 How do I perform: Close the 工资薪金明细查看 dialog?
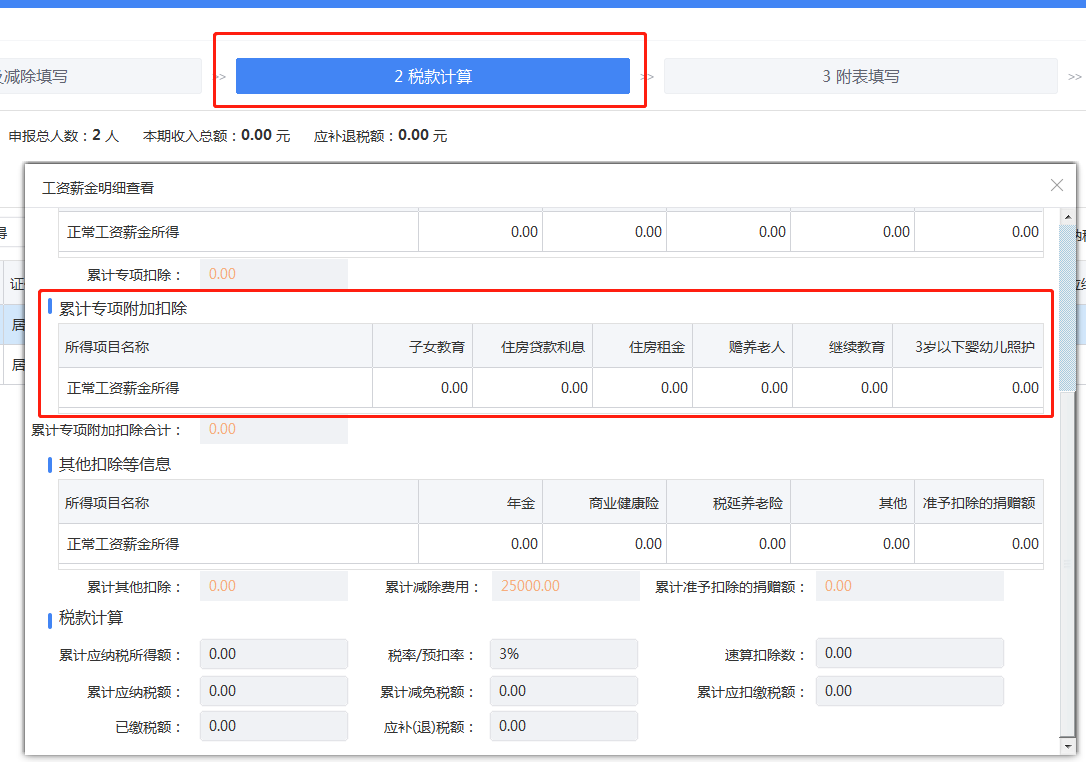coord(1056,185)
